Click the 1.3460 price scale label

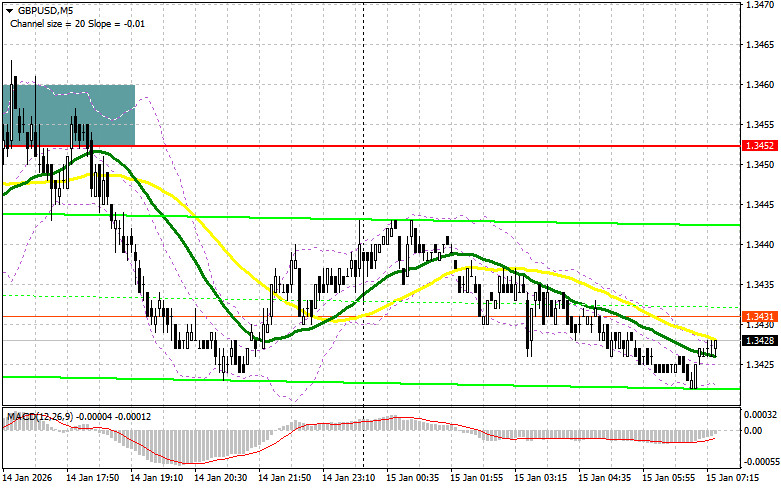(758, 84)
